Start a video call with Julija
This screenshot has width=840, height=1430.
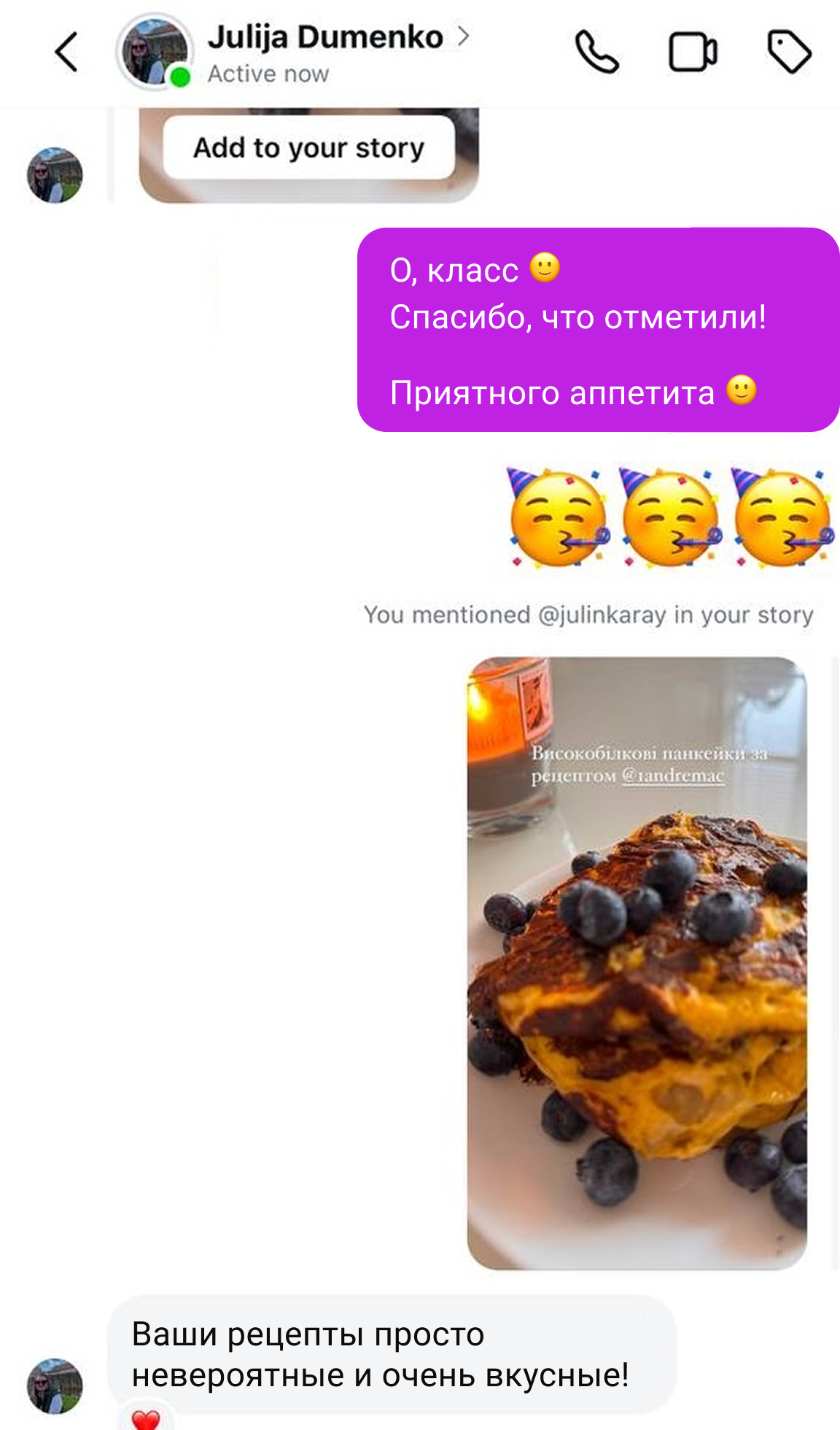(x=693, y=53)
